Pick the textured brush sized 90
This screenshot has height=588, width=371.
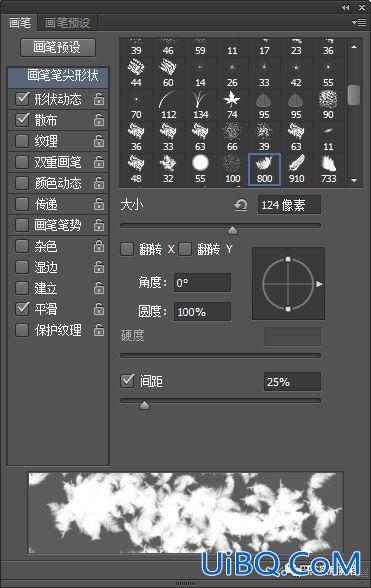click(x=328, y=105)
